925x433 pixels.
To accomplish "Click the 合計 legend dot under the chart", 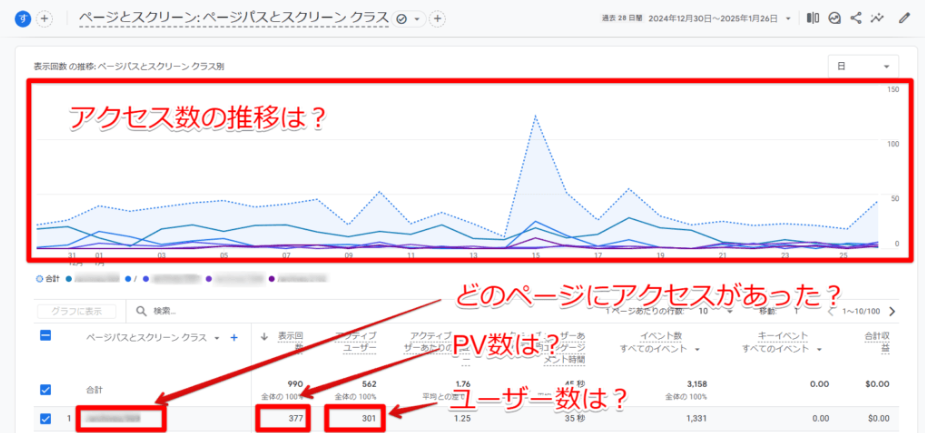I will pos(39,277).
